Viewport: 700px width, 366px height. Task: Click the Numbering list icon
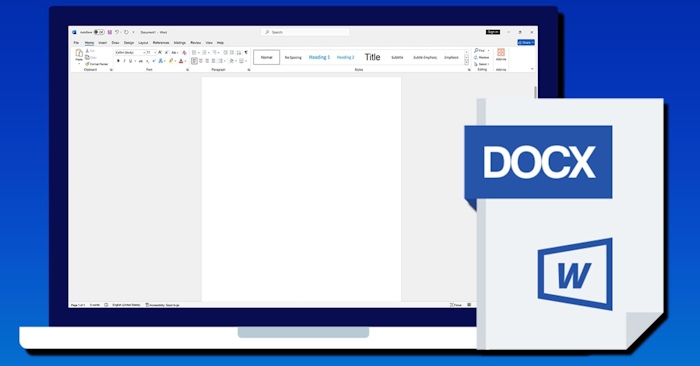coord(204,53)
